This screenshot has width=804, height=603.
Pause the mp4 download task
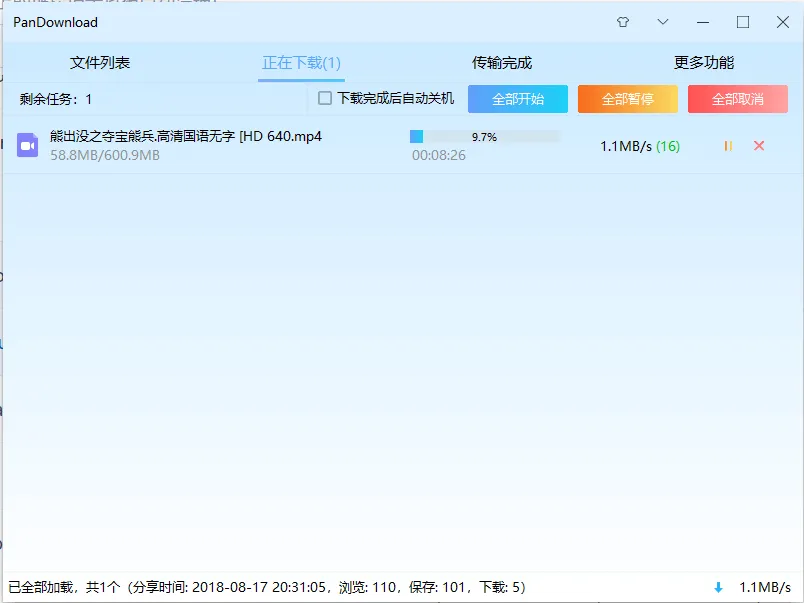[x=728, y=146]
